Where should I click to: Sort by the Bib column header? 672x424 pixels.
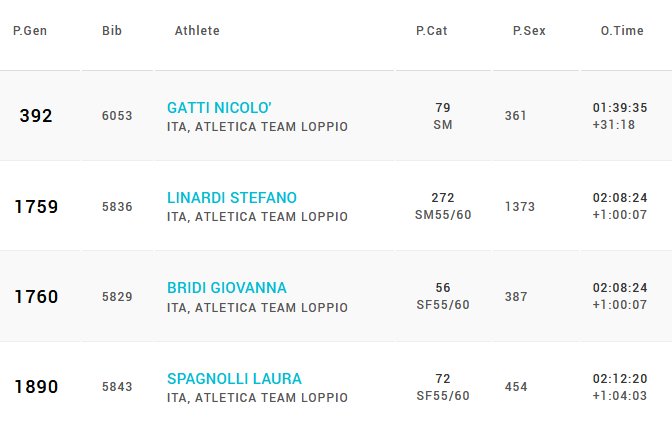click(x=112, y=31)
